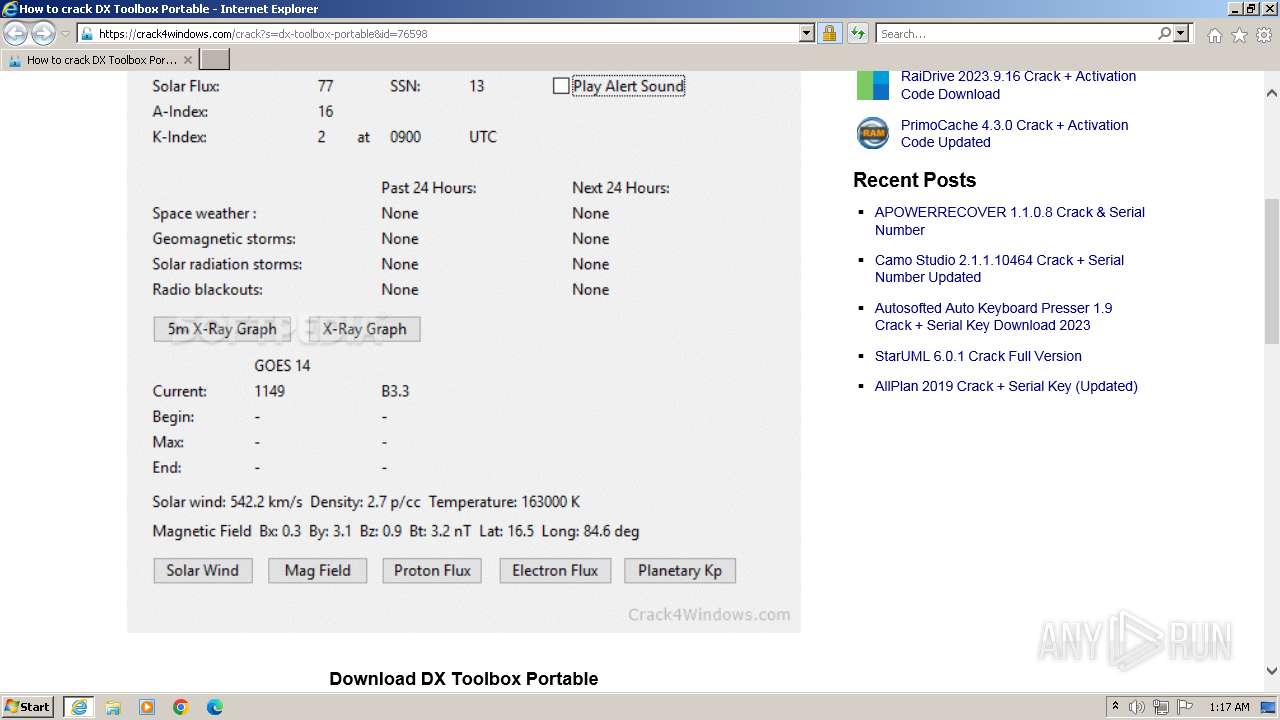
Task: Open AllPlan 2019 Crack link
Action: [1006, 386]
